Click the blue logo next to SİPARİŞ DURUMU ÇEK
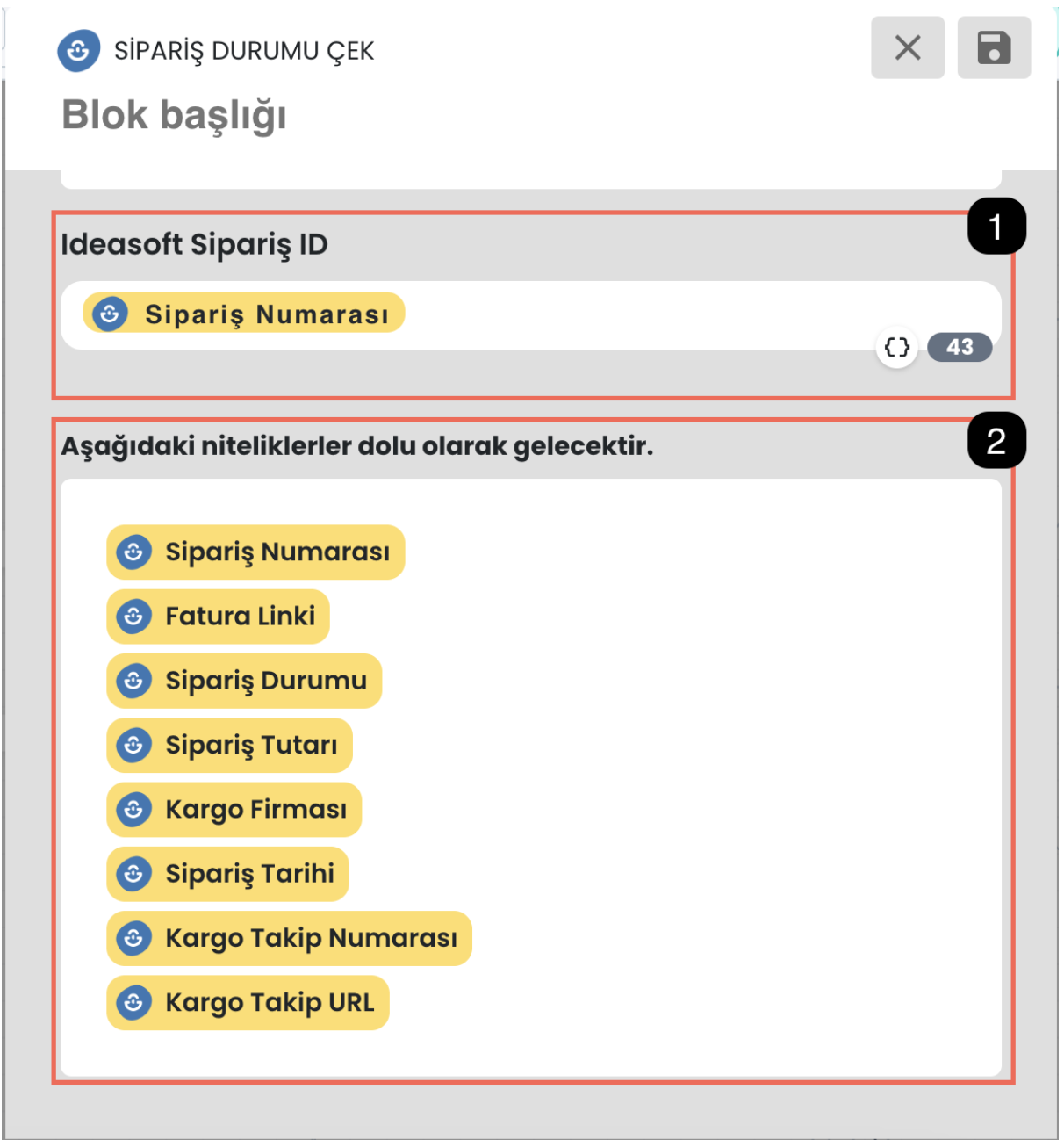Viewport: 1064px width, 1140px height. point(78,50)
